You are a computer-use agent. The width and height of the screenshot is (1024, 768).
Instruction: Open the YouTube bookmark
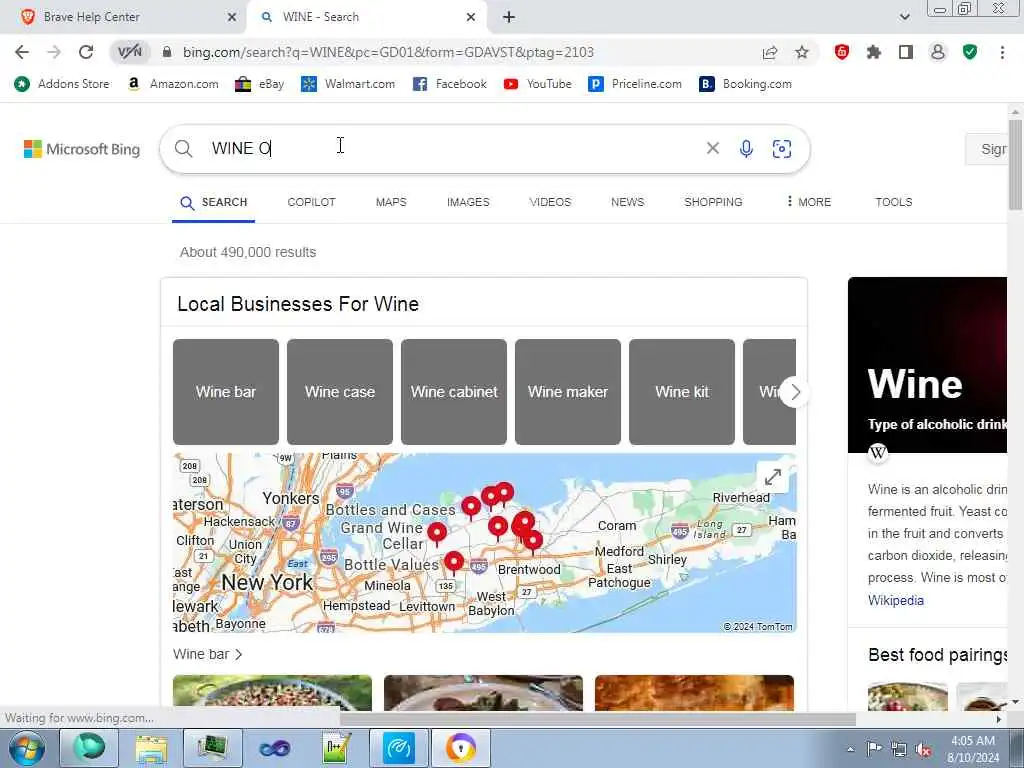point(537,84)
